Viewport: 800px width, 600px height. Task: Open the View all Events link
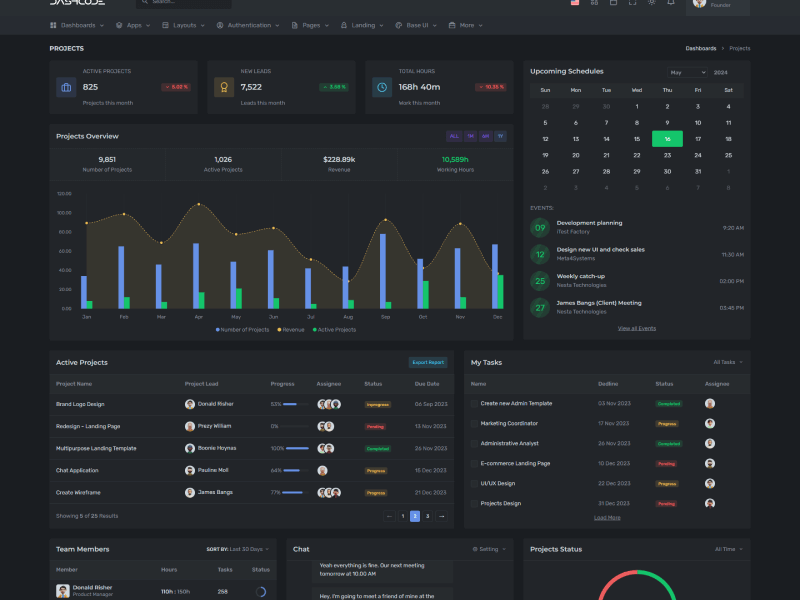[x=636, y=328]
